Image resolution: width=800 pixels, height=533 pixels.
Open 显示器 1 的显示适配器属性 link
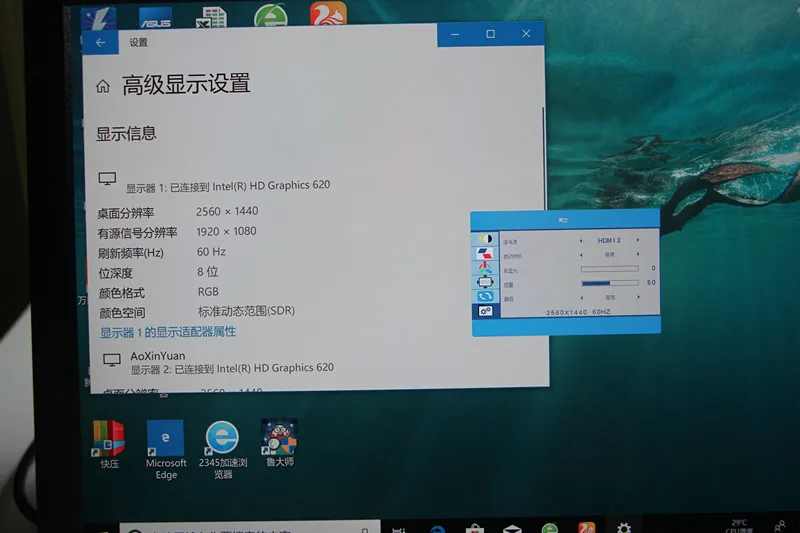(168, 333)
